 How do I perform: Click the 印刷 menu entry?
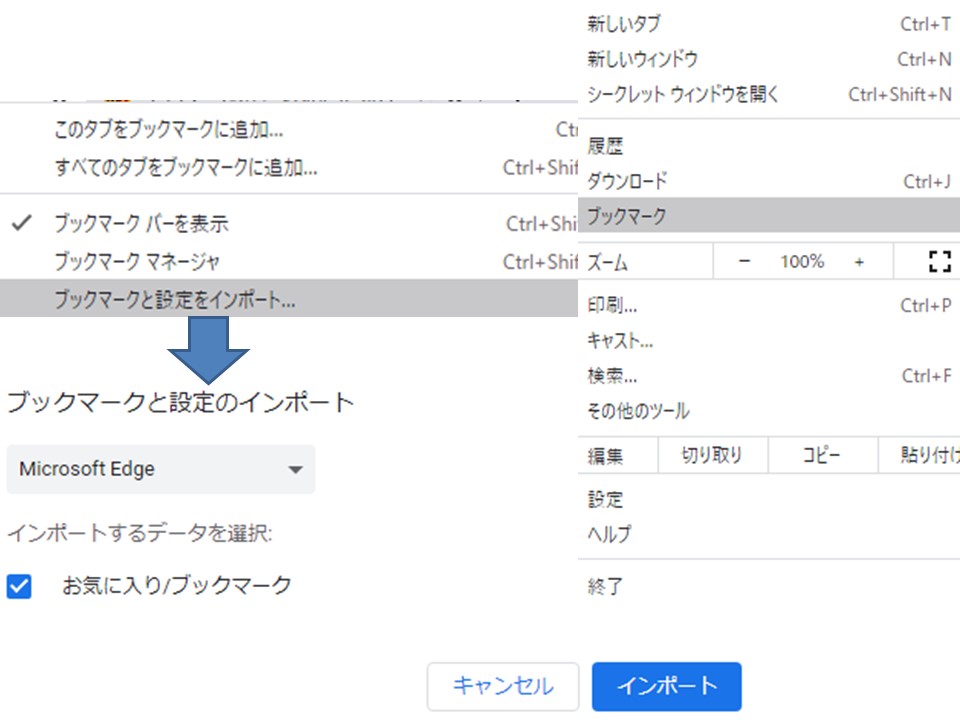pyautogui.click(x=610, y=305)
